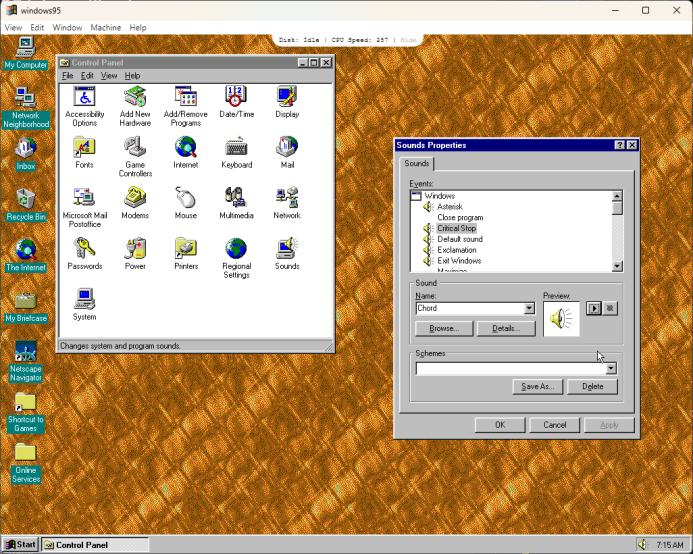Select the Close program event

460,218
